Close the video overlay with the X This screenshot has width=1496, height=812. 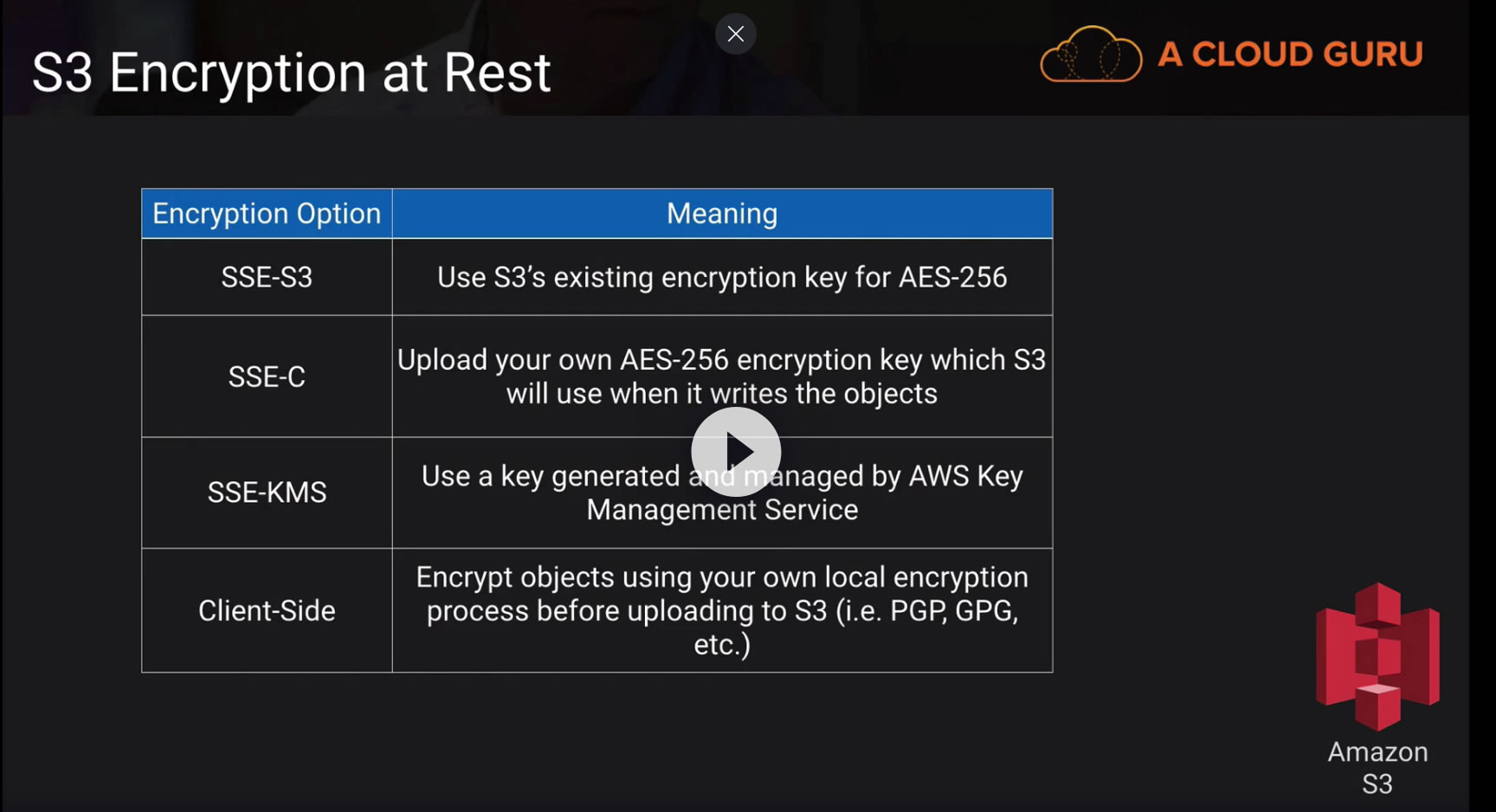coord(736,34)
